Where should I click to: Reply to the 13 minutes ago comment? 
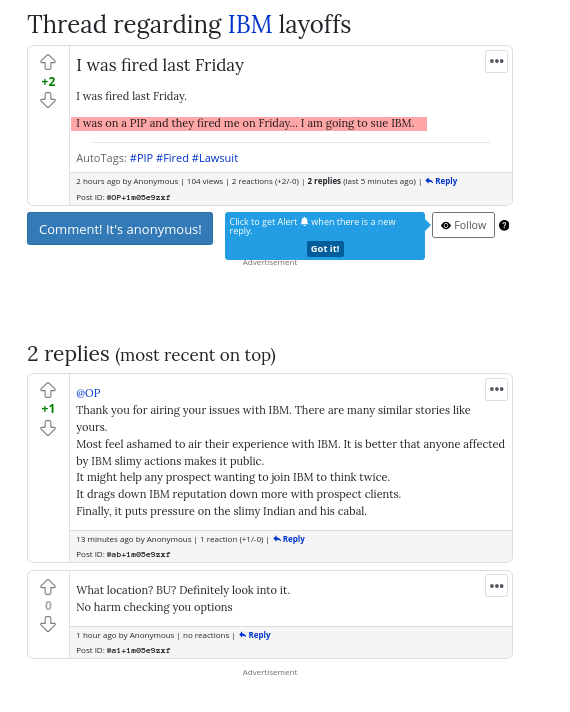(x=289, y=539)
